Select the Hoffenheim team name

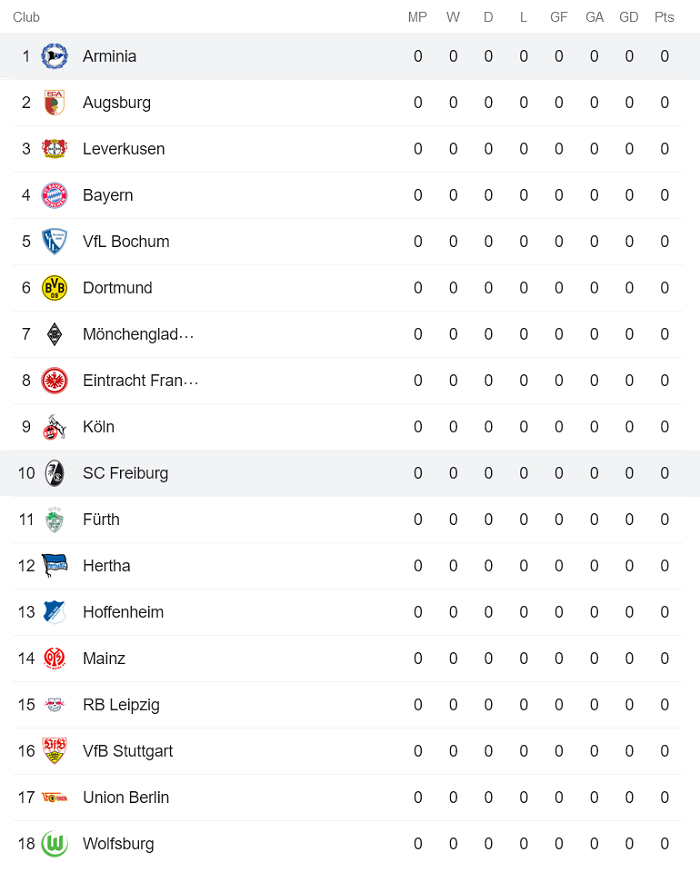(x=123, y=612)
